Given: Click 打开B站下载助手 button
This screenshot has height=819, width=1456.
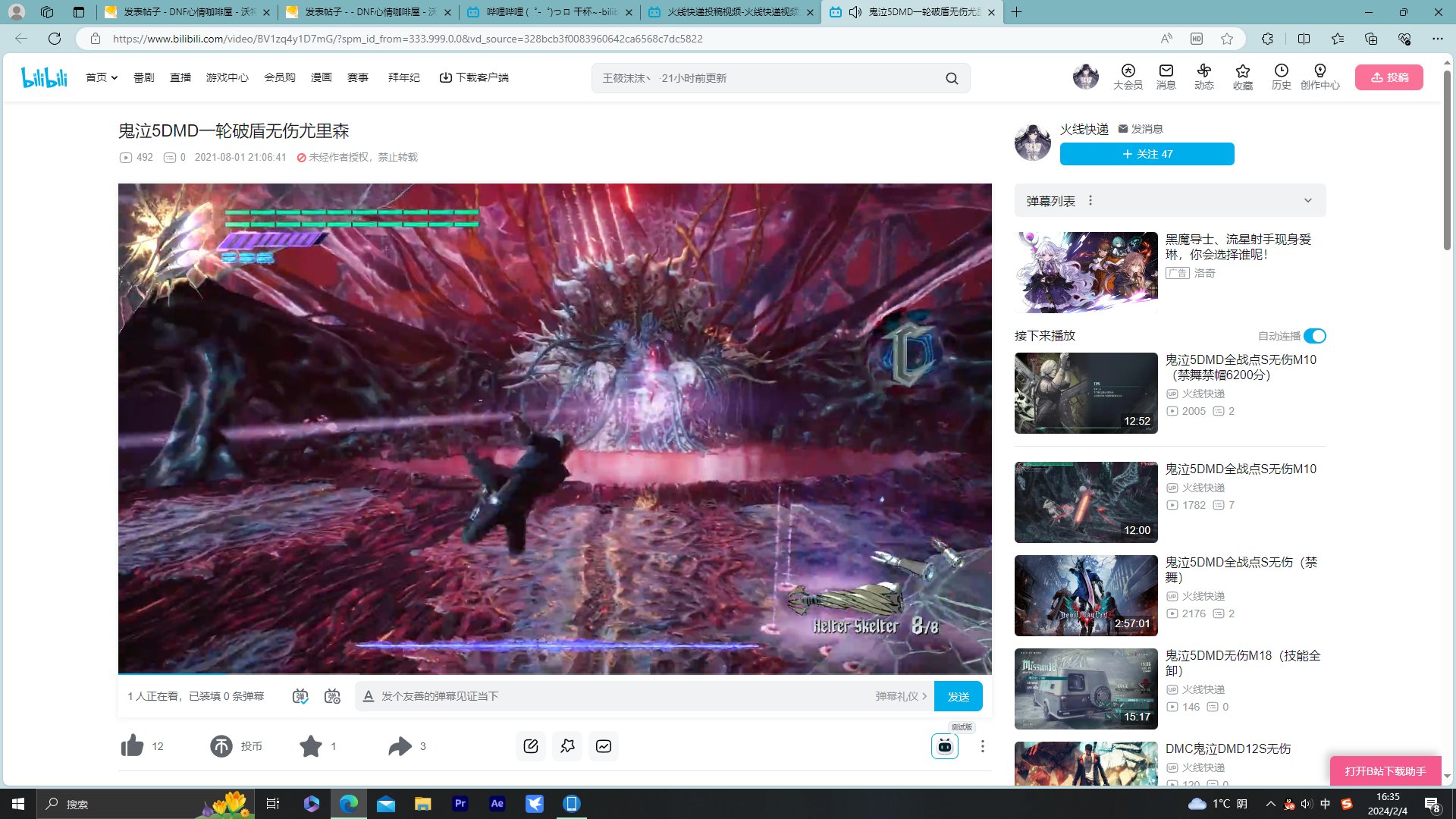Looking at the screenshot, I should 1385,770.
